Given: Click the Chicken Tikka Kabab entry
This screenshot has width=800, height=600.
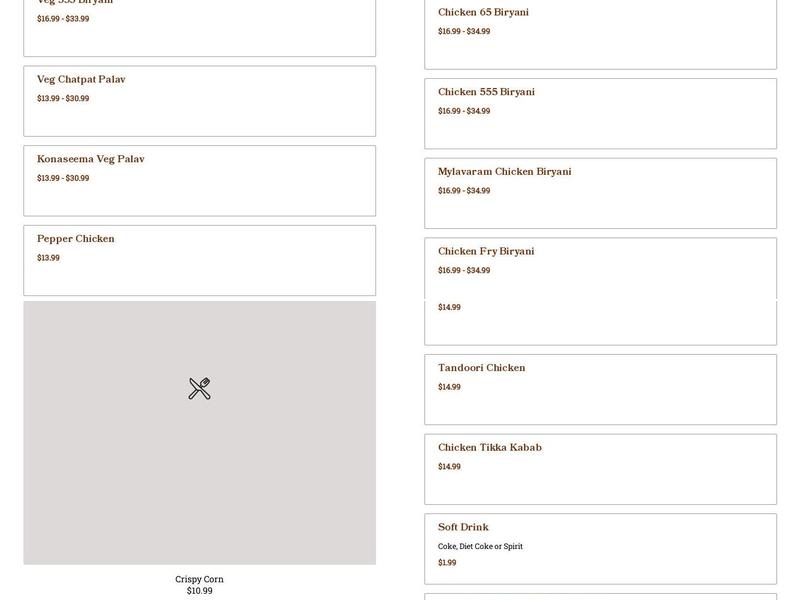Looking at the screenshot, I should 600,468.
